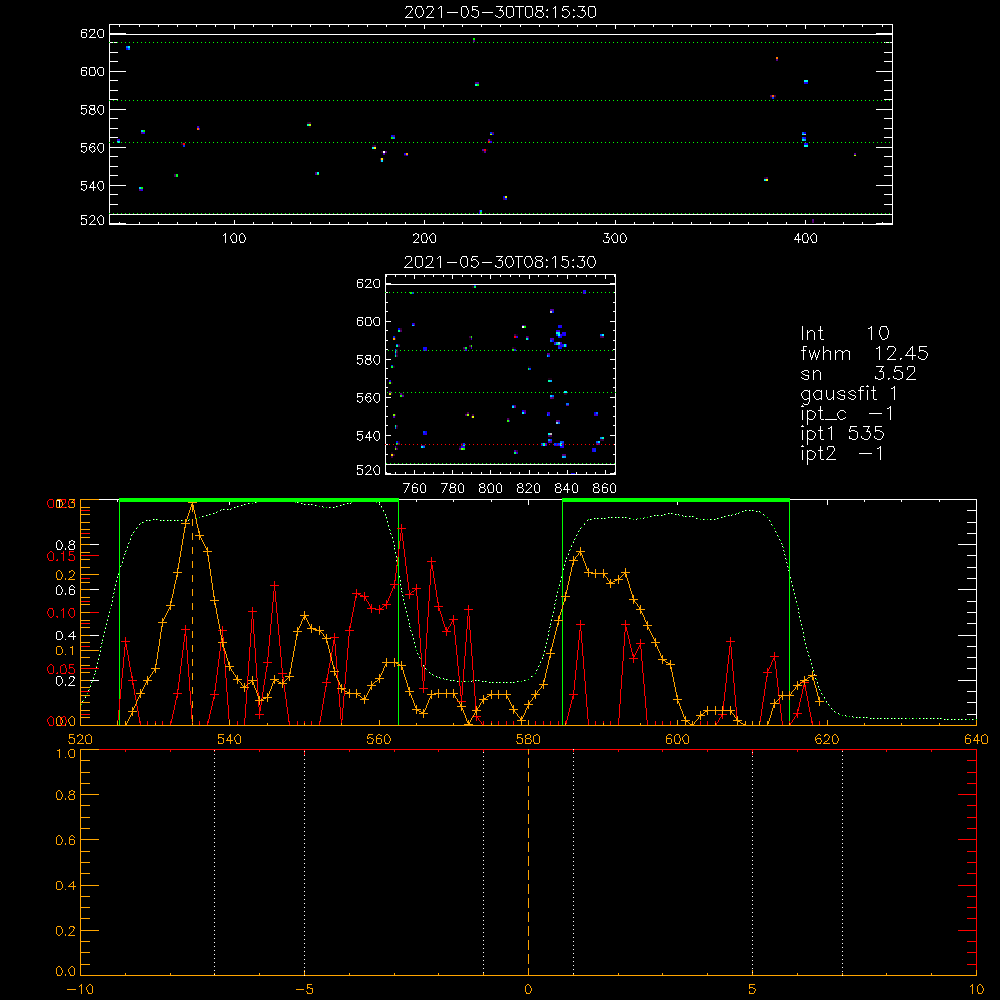Click x-axis label 800 on middle plot
Viewport: 1000px width, 1000px height.
[490, 489]
